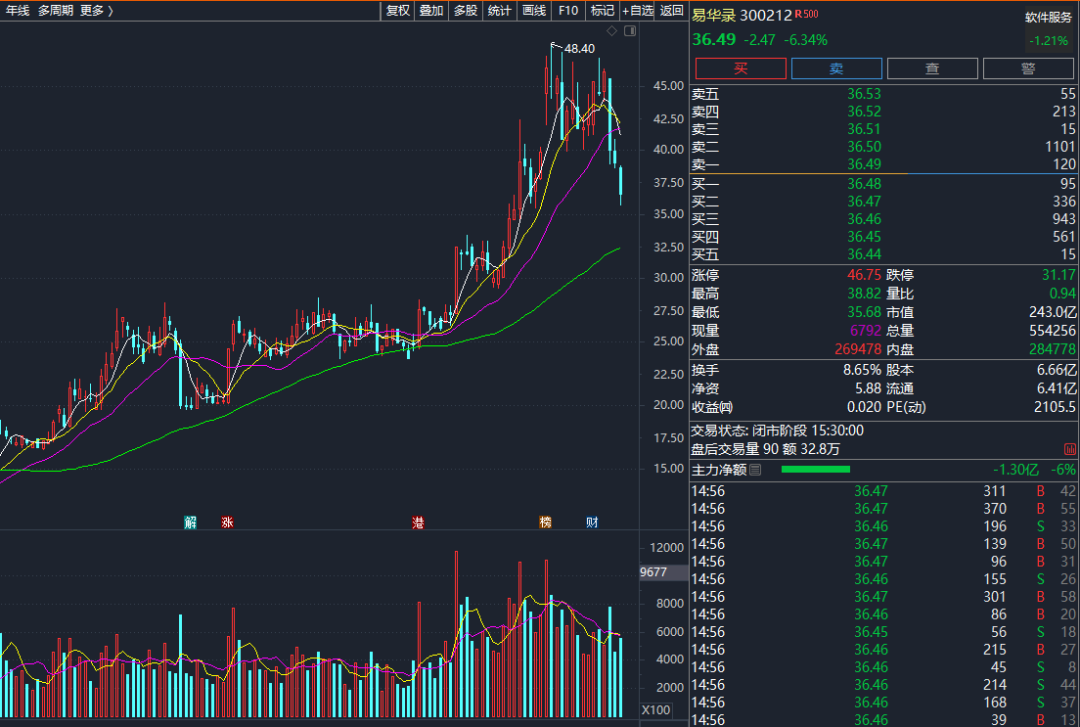
Task: Click the 盘后交易量 90 line
Action: pyautogui.click(x=765, y=449)
